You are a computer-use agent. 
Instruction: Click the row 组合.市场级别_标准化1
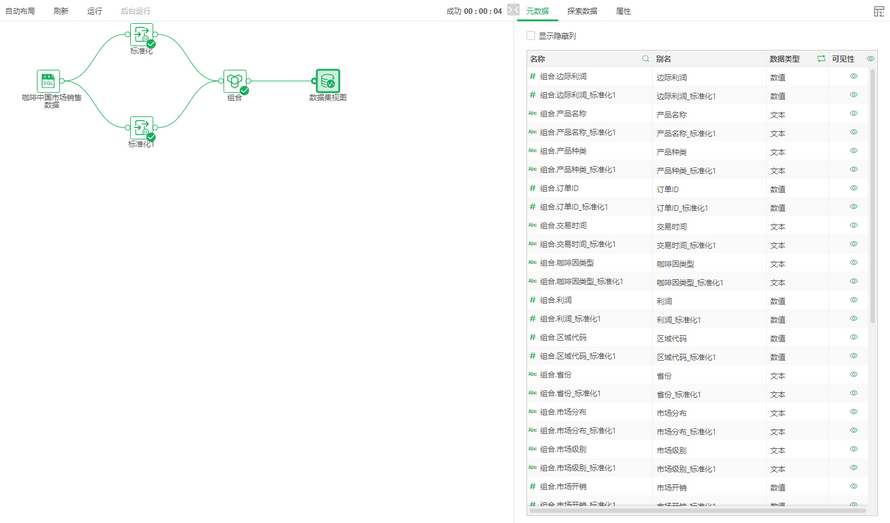pos(698,468)
